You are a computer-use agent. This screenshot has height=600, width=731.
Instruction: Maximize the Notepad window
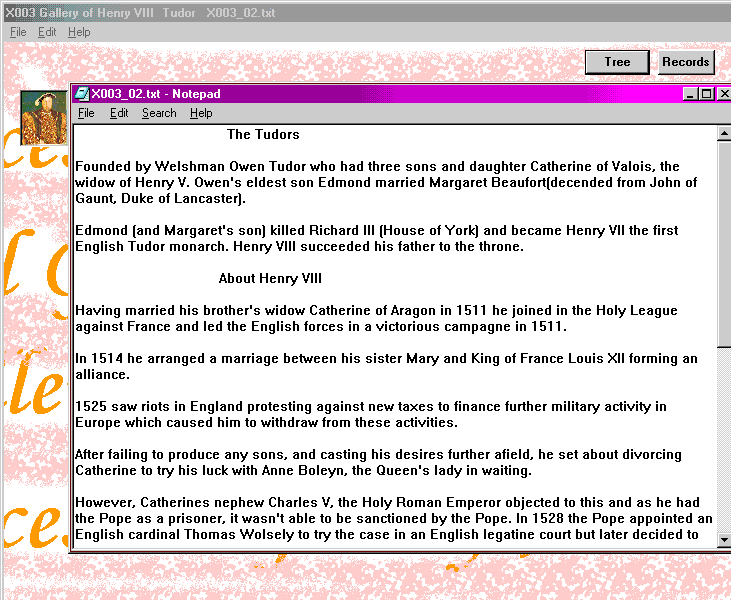click(707, 94)
